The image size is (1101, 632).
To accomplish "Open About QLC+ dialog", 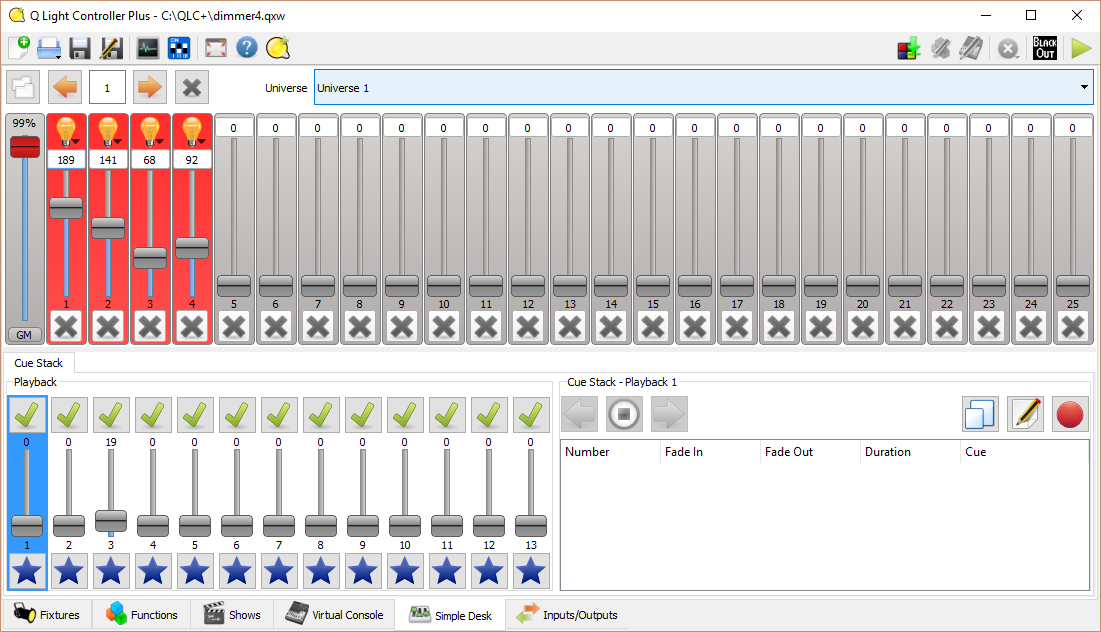I will pos(278,48).
